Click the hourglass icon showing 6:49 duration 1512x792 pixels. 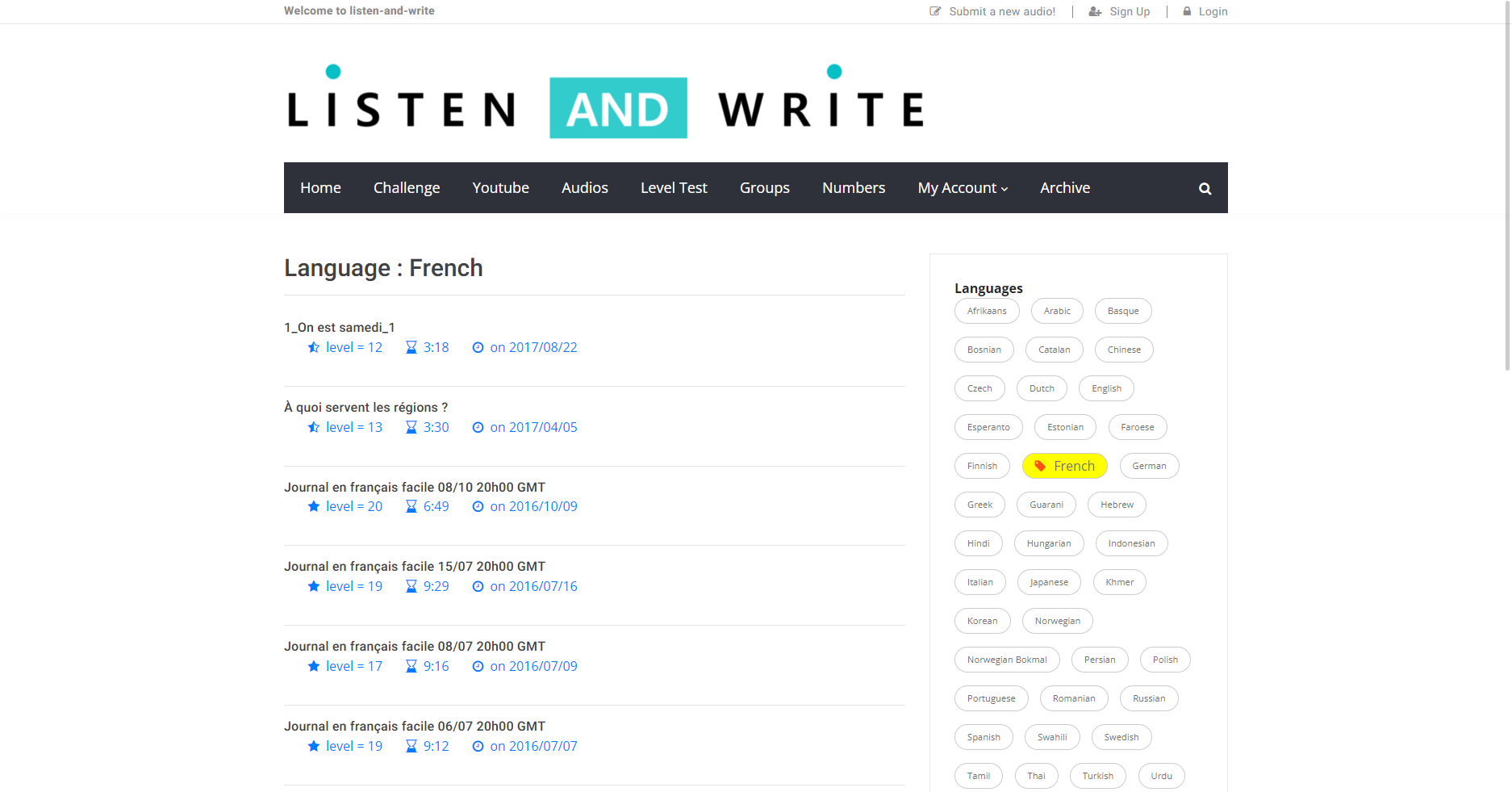coord(411,506)
